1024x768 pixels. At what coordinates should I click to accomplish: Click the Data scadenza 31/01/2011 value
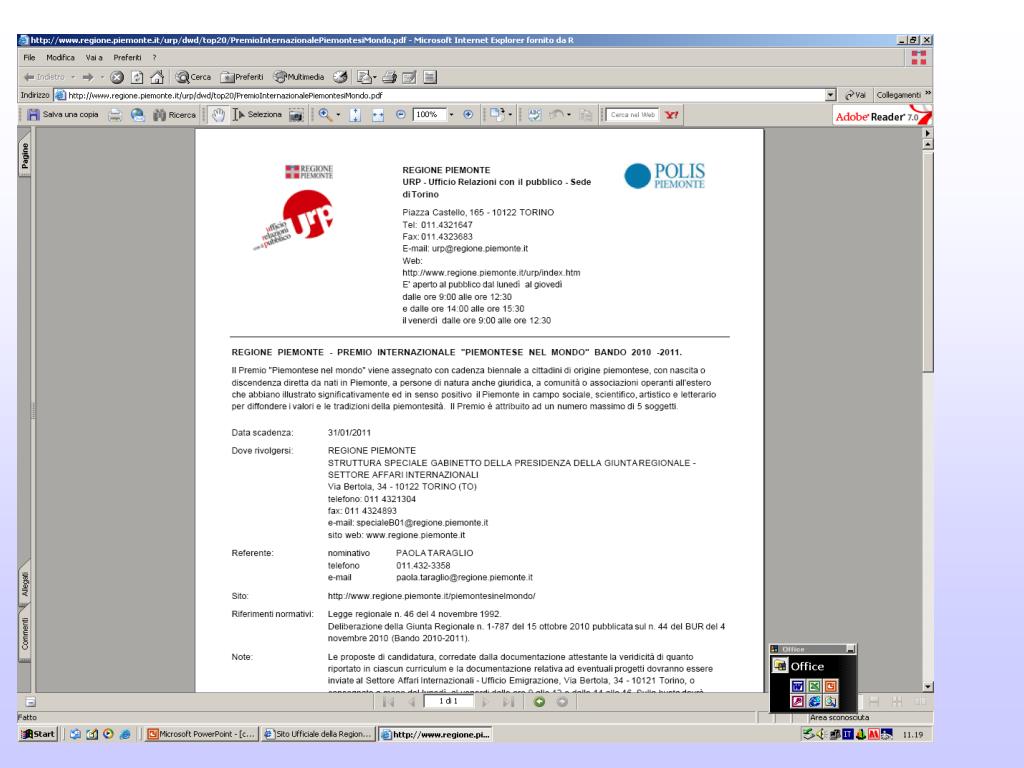tap(349, 432)
